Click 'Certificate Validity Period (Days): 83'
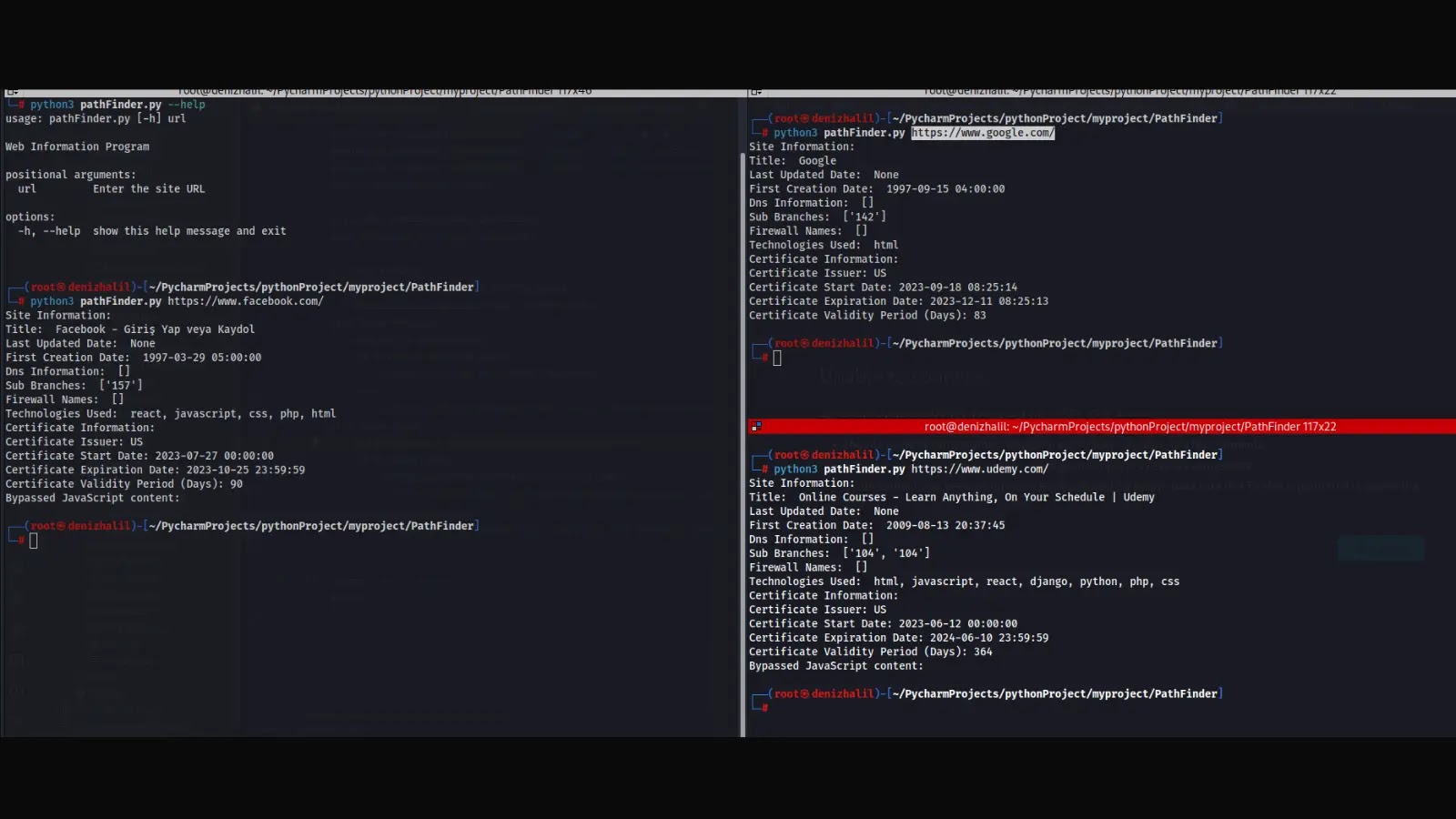 tap(868, 316)
